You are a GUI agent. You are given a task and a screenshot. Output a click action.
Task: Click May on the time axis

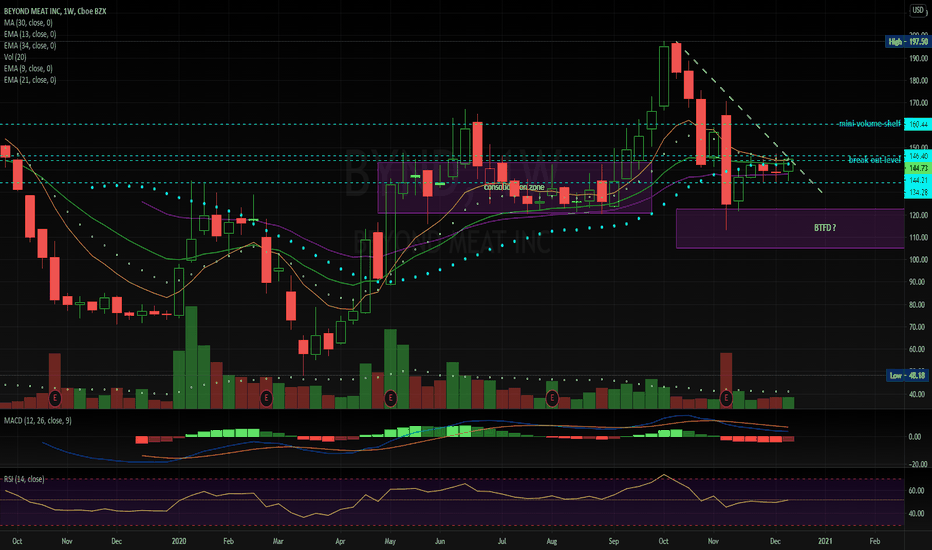click(x=390, y=541)
